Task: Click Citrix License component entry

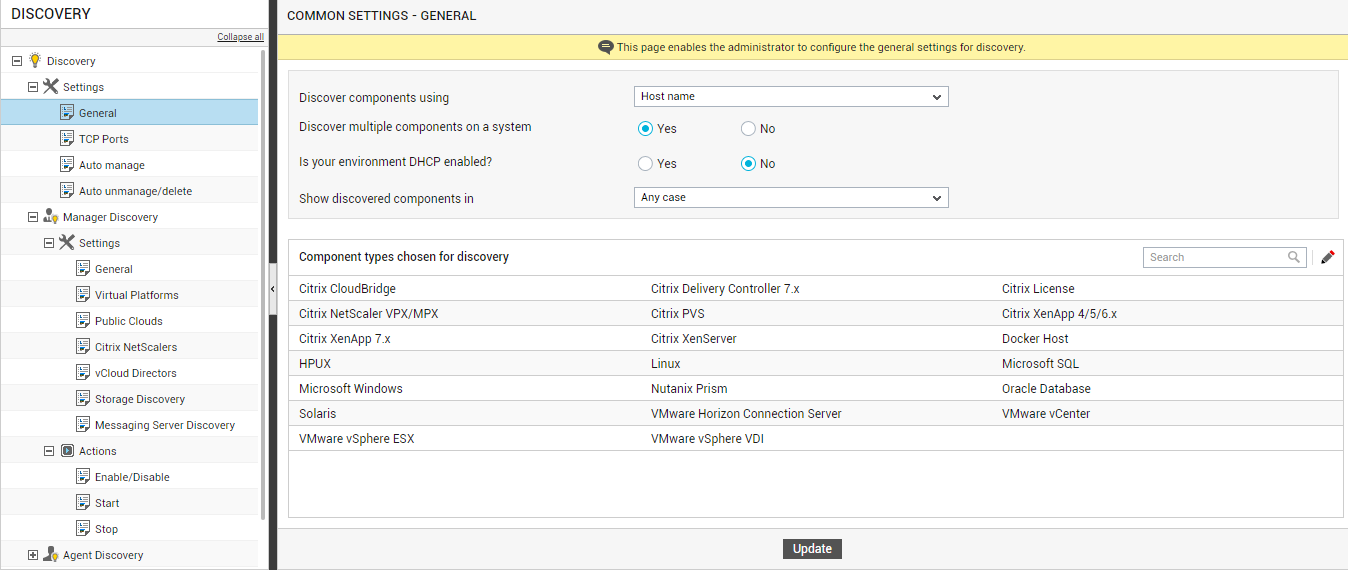Action: click(1038, 289)
